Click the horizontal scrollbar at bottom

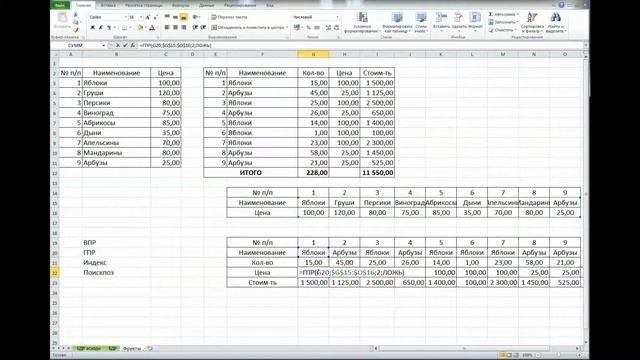point(464,348)
